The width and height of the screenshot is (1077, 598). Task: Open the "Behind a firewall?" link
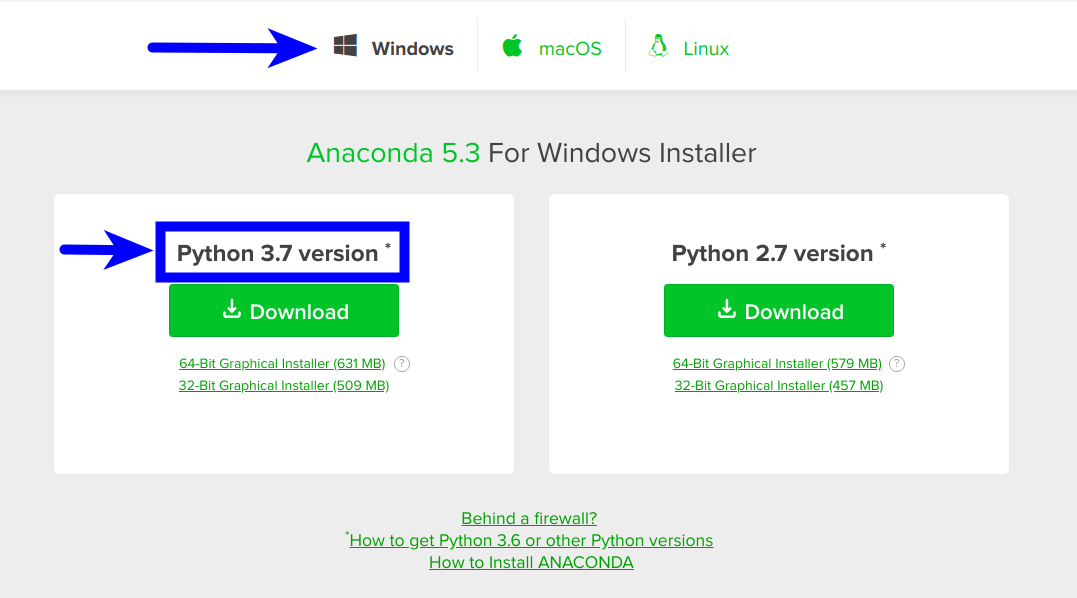click(x=529, y=518)
